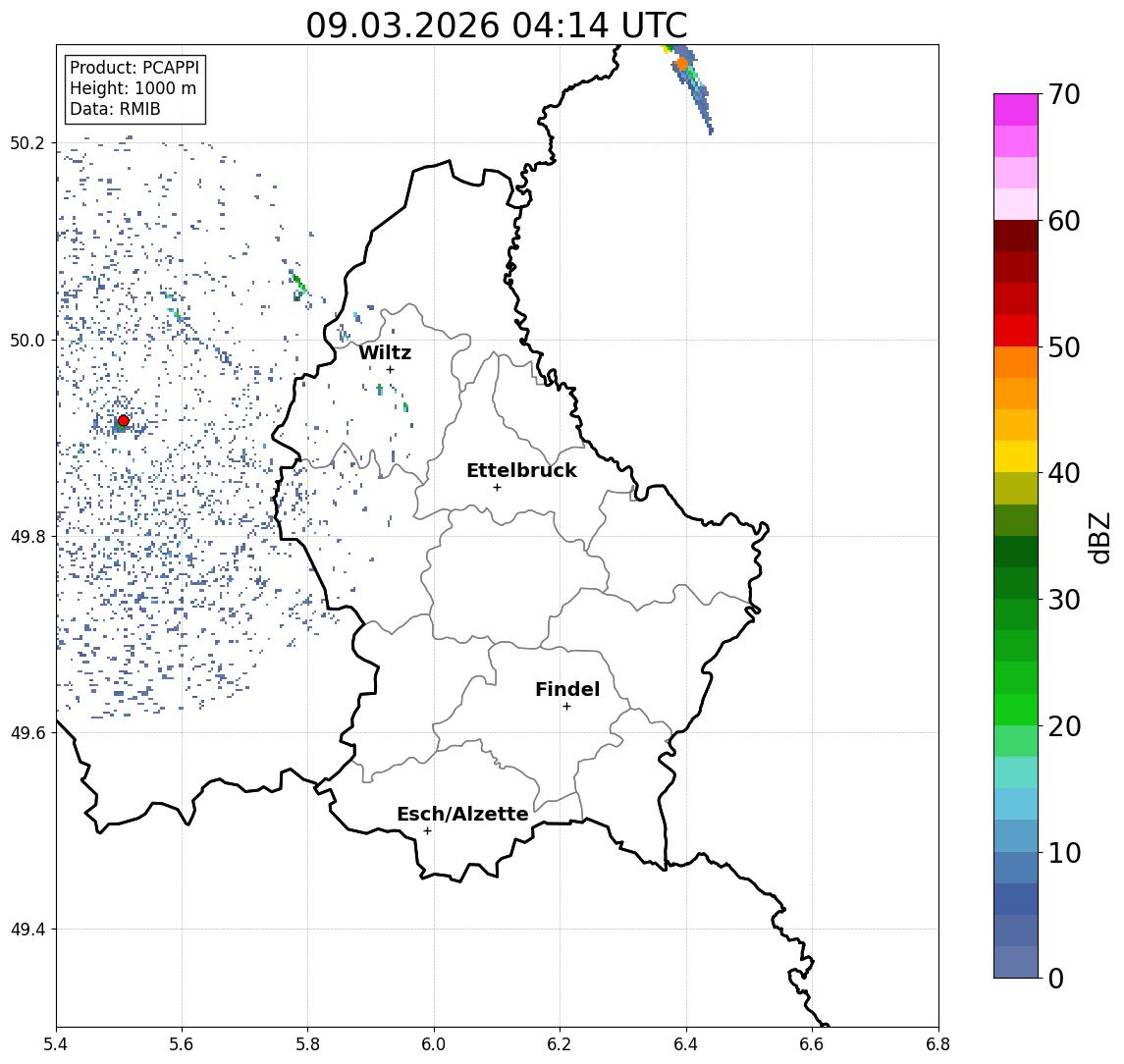
Task: Click the Ettelbruck town label
Action: (521, 471)
